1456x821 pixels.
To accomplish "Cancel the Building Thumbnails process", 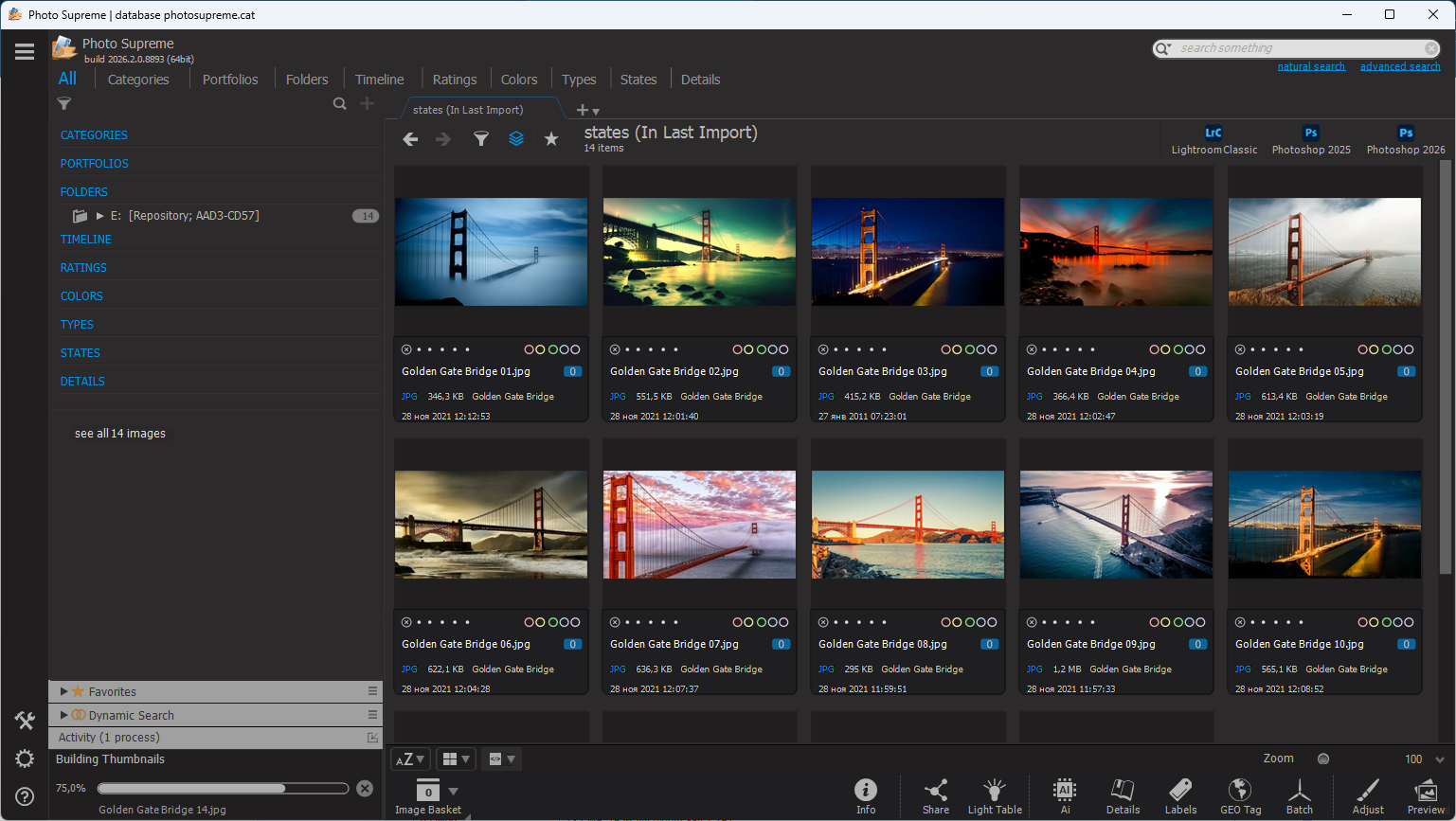I will click(365, 788).
